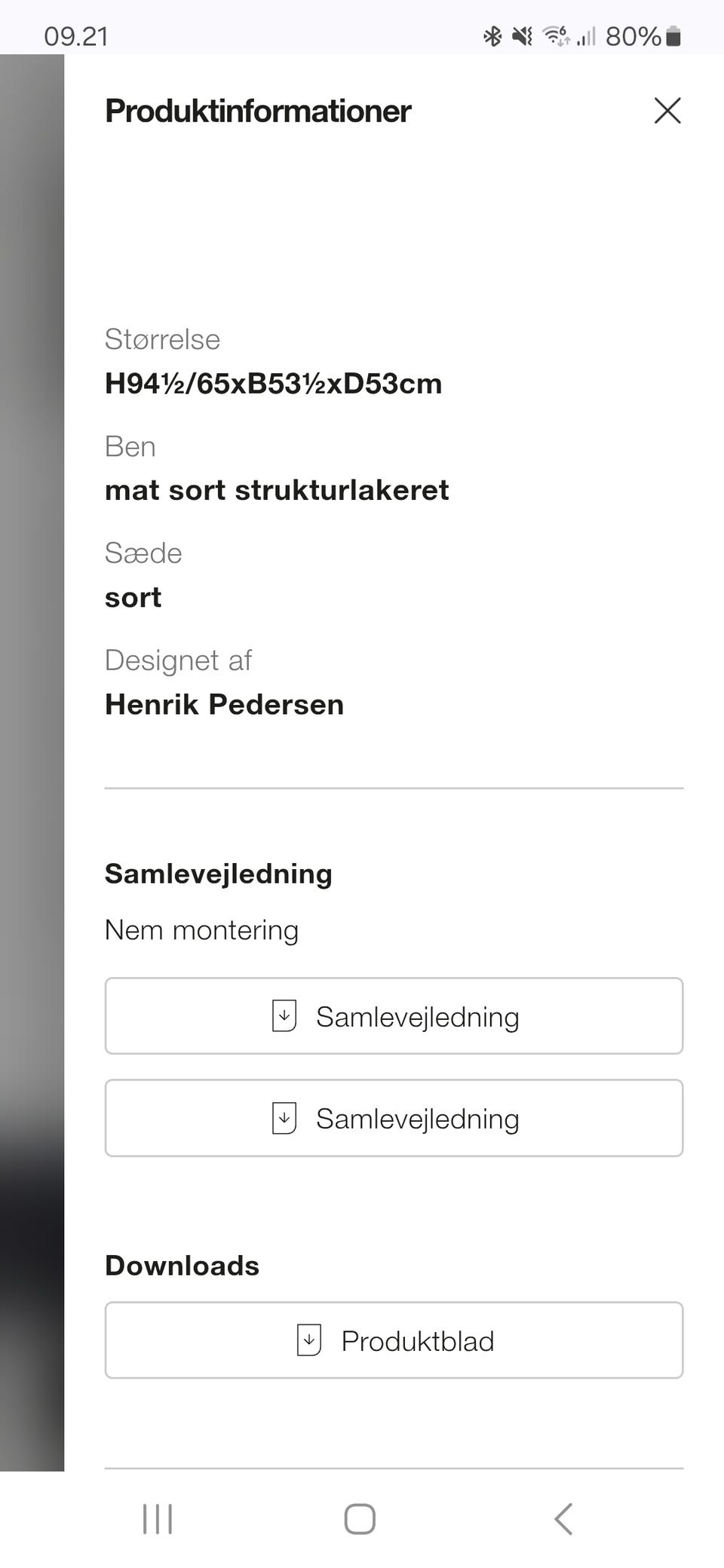Image resolution: width=724 pixels, height=1568 pixels.
Task: Tap the Bluetooth status icon
Action: [x=492, y=36]
